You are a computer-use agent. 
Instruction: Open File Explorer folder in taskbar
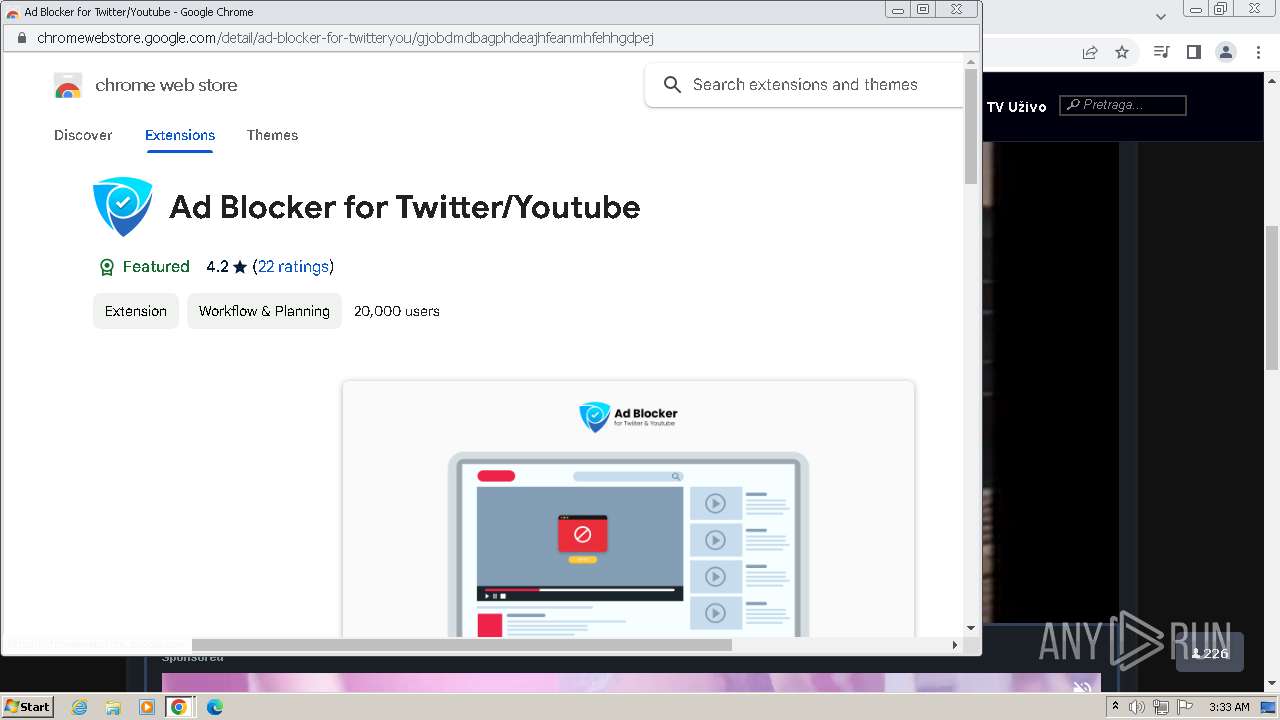113,707
